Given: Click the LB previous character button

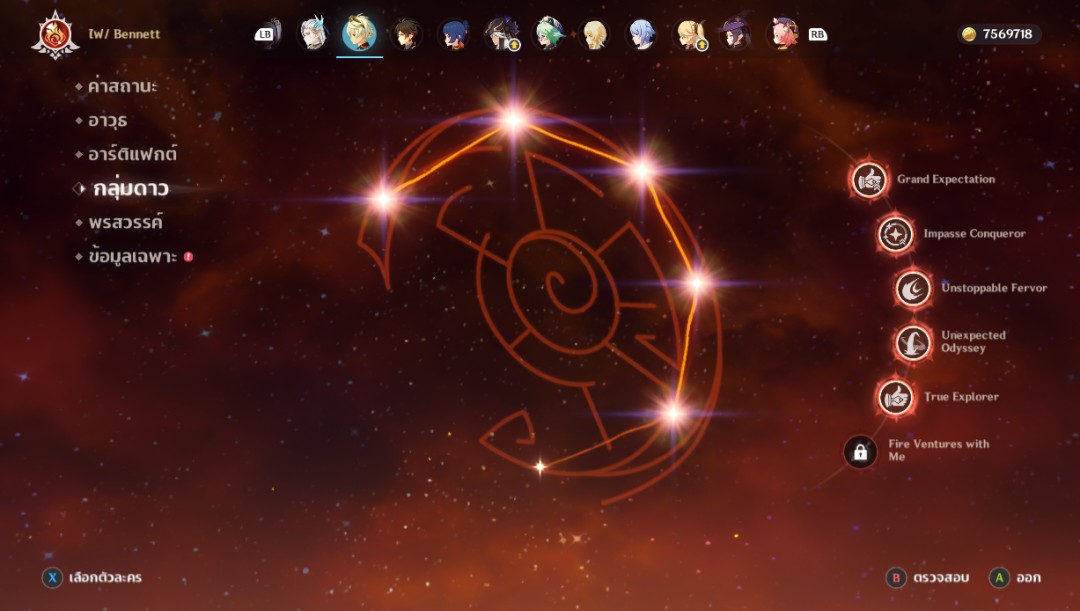Looking at the screenshot, I should [264, 34].
